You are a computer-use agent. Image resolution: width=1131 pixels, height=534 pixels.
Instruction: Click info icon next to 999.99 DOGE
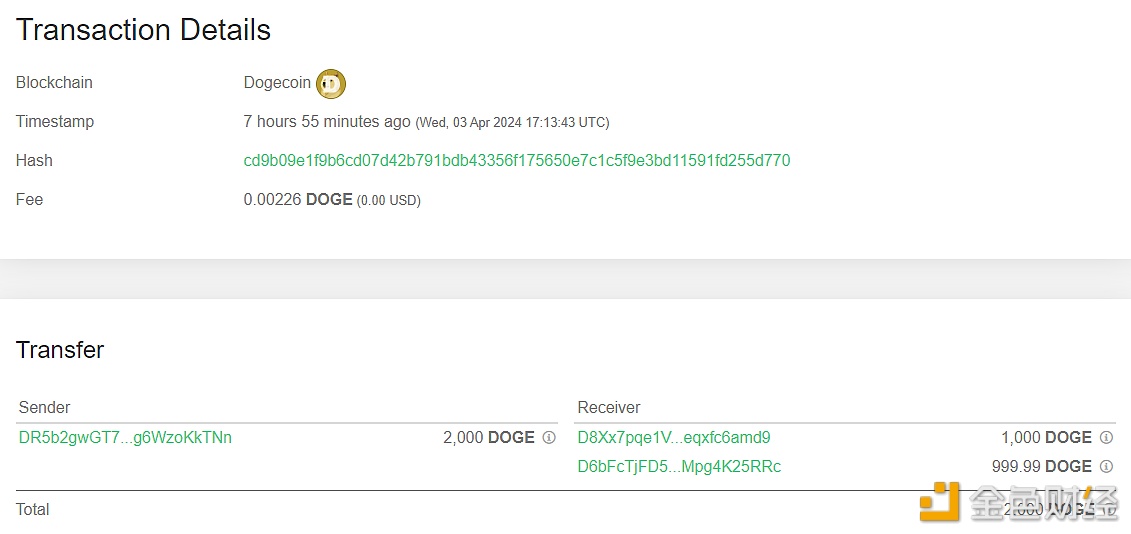click(1106, 467)
